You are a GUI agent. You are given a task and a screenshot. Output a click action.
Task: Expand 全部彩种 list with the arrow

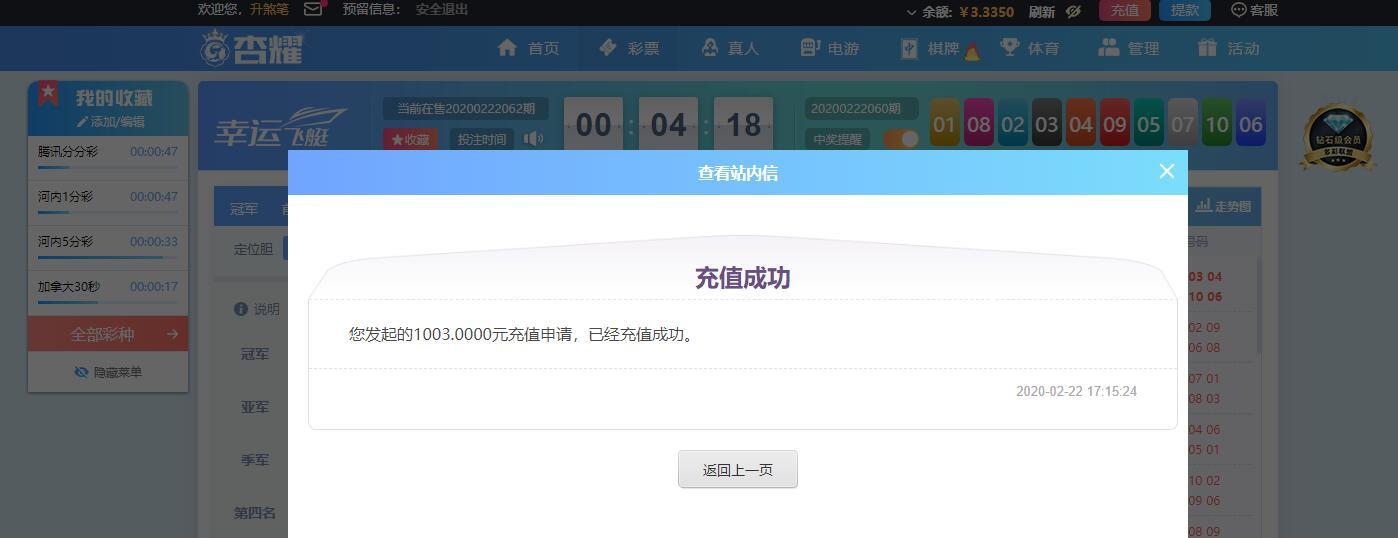pyautogui.click(x=172, y=334)
